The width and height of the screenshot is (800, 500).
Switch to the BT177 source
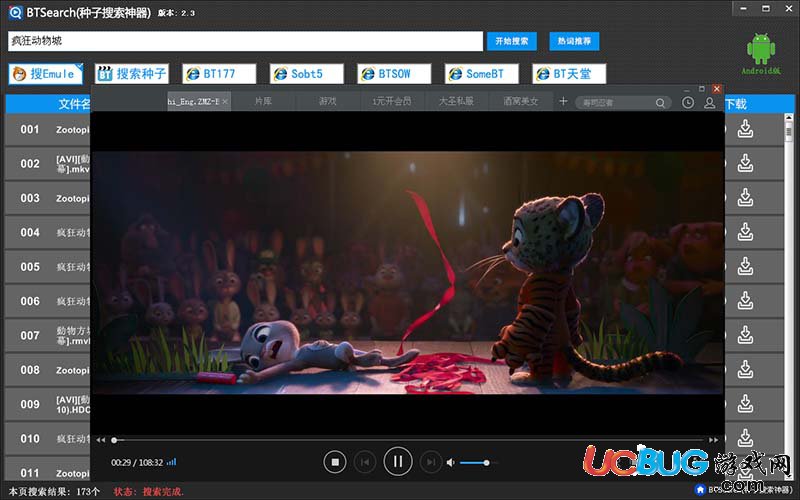[x=219, y=73]
